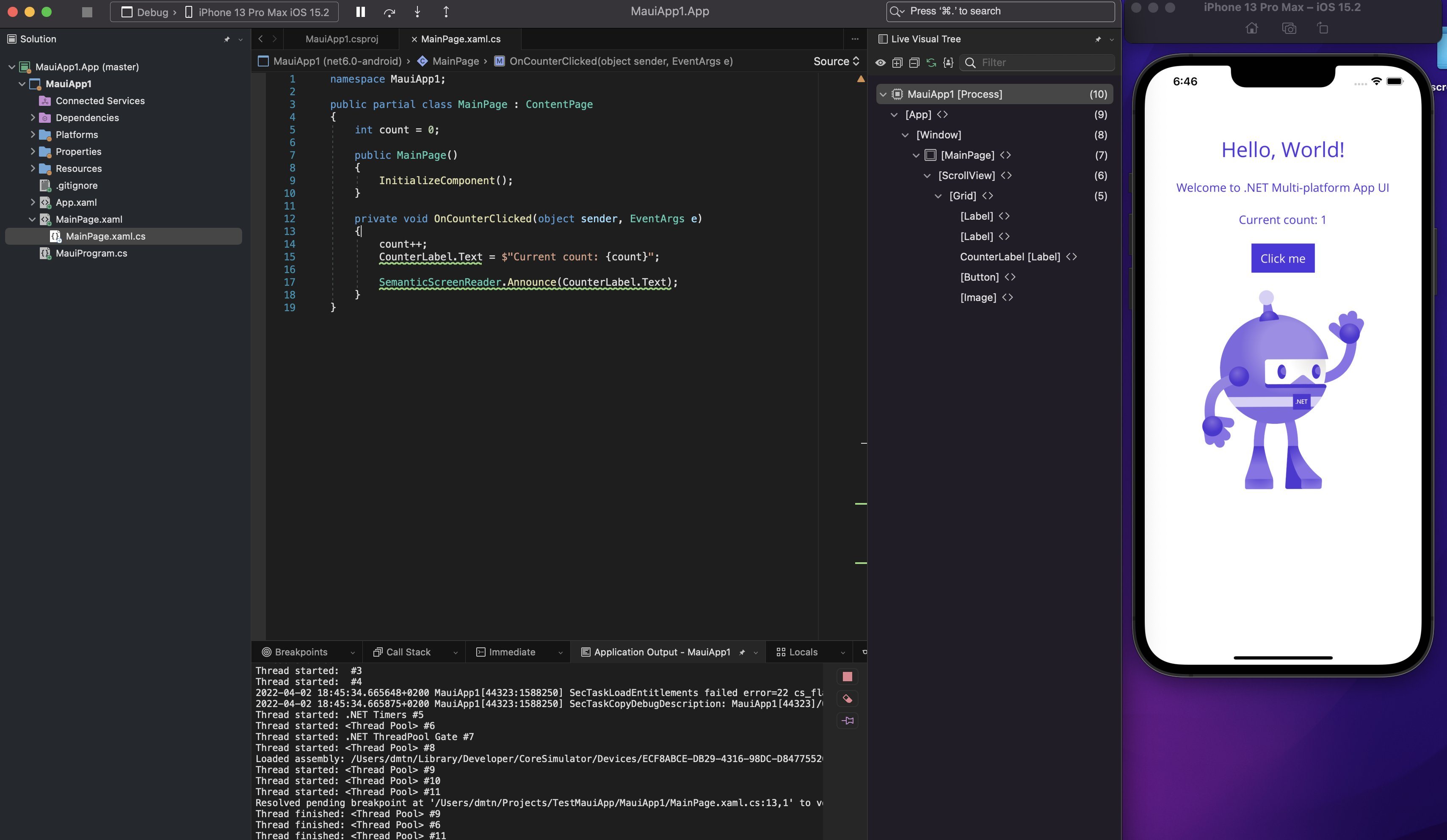Pin the Solution panel
Screen dimensions: 1447x840
(x=227, y=39)
